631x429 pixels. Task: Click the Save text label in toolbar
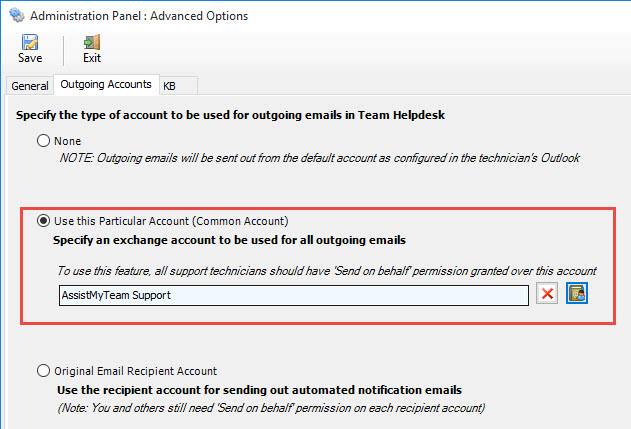30,58
